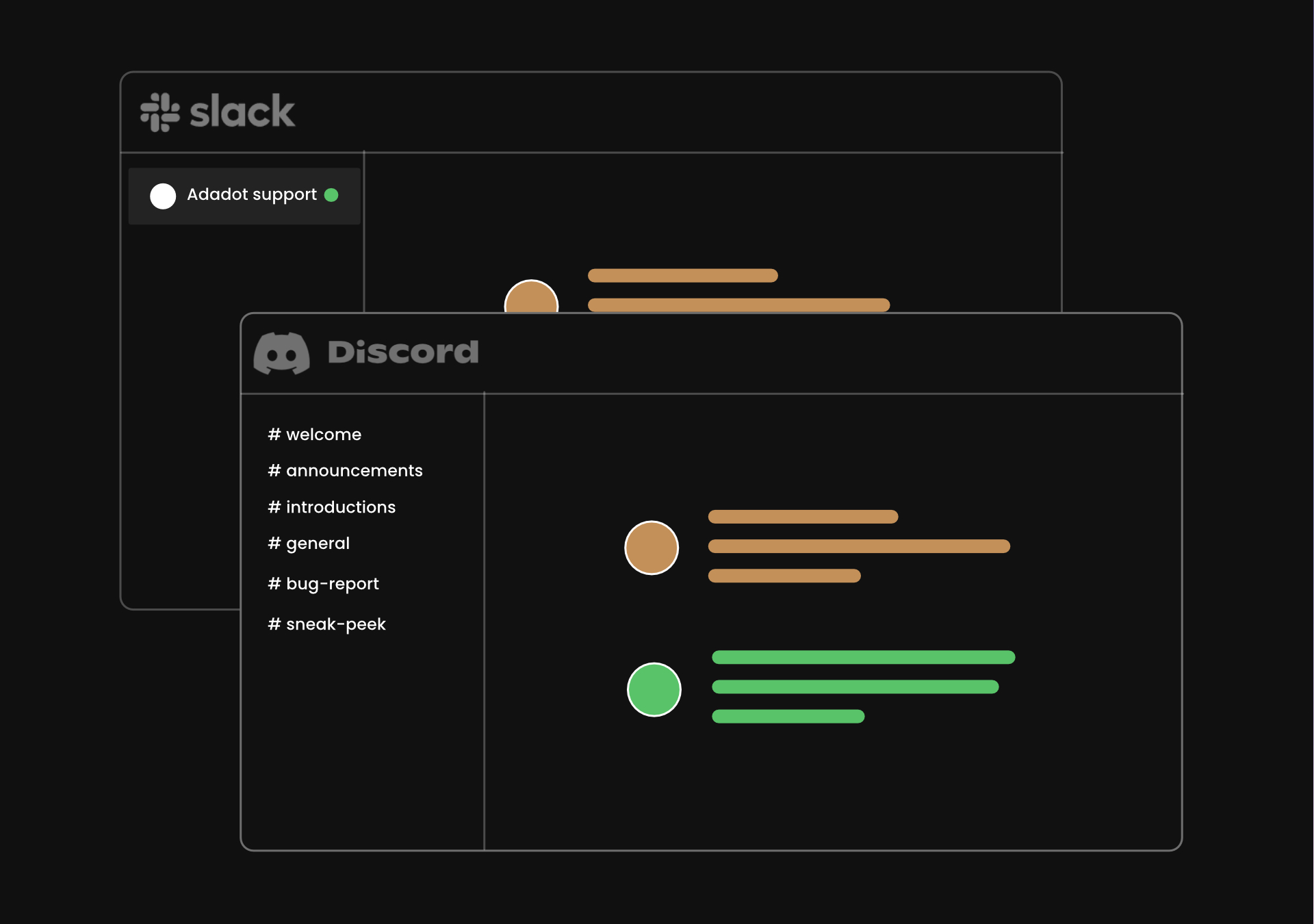
Task: Open the # announcements channel
Action: point(345,470)
